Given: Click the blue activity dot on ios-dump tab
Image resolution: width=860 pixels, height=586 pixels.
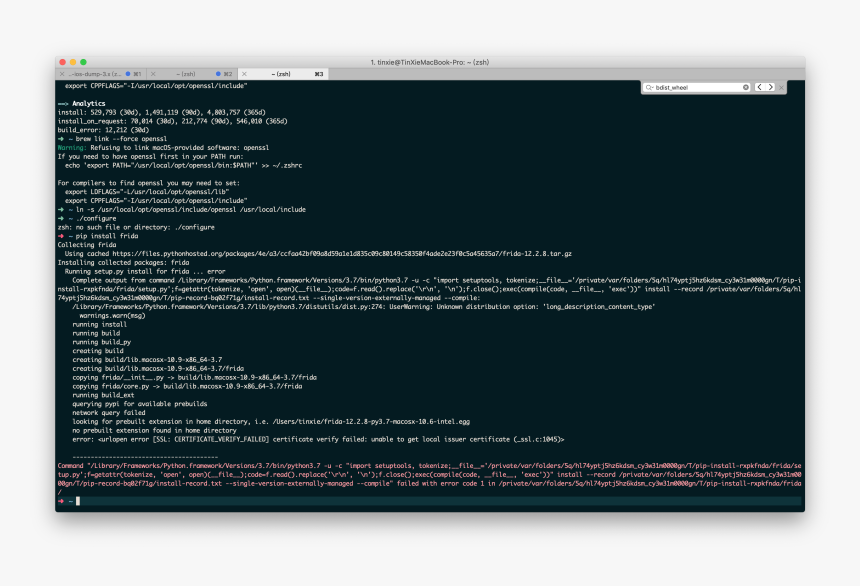Looking at the screenshot, I should click(x=128, y=74).
